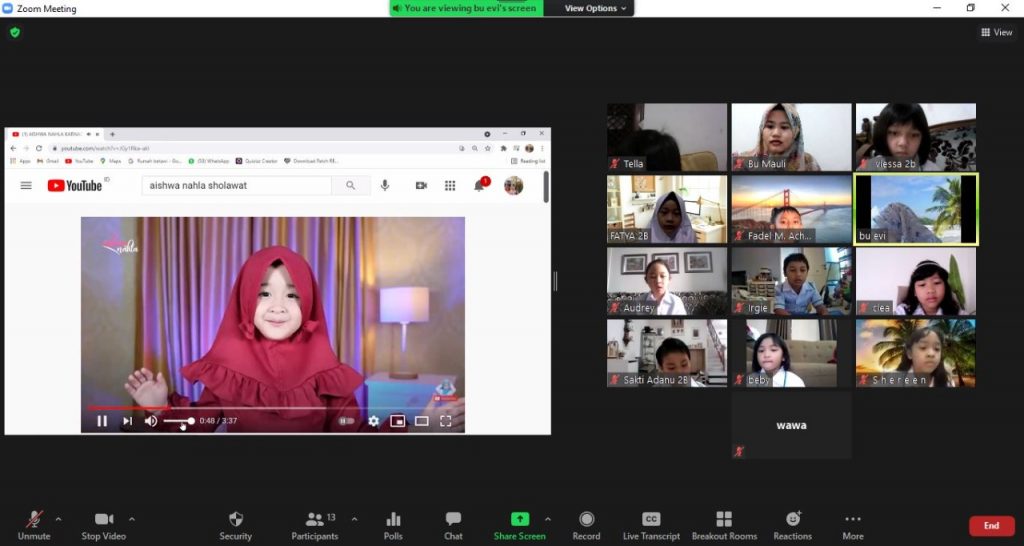The height and width of the screenshot is (546, 1024).
Task: Unmute the microphone
Action: pyautogui.click(x=34, y=520)
